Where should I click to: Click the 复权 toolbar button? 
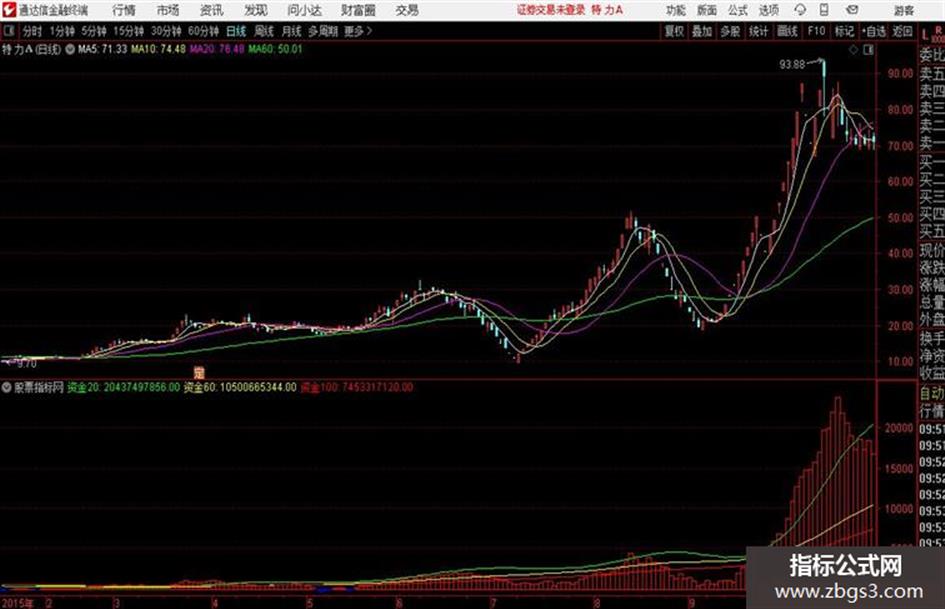[x=674, y=31]
